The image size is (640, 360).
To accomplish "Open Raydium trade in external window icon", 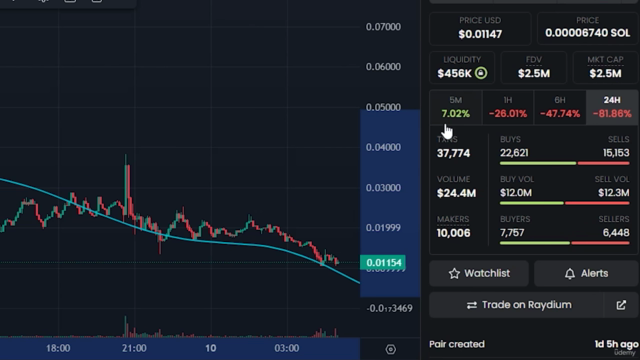I will [x=621, y=305].
